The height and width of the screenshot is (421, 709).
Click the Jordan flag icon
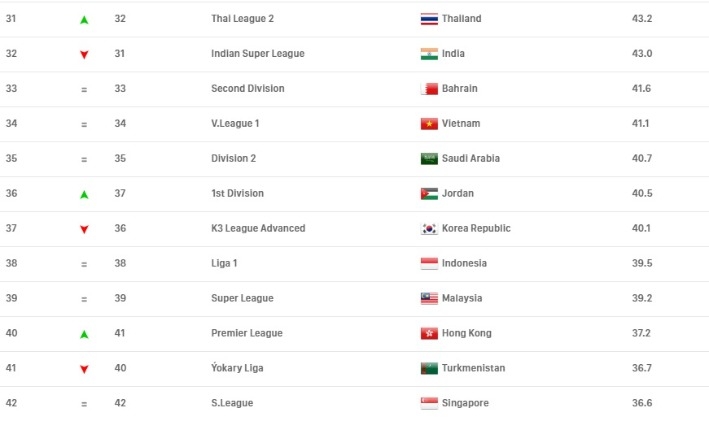coord(429,194)
